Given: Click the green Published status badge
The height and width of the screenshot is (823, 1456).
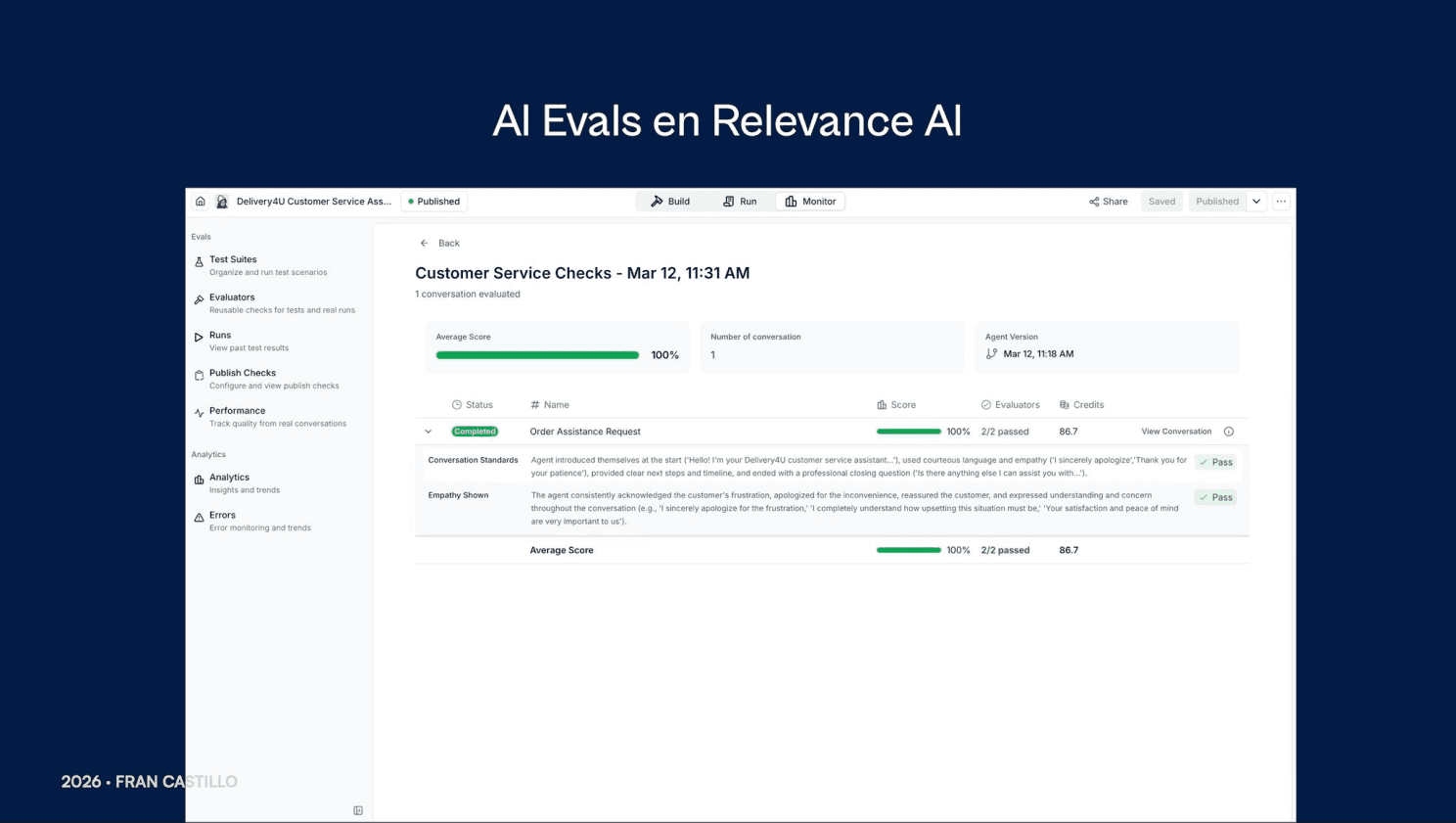Looking at the screenshot, I should (434, 202).
